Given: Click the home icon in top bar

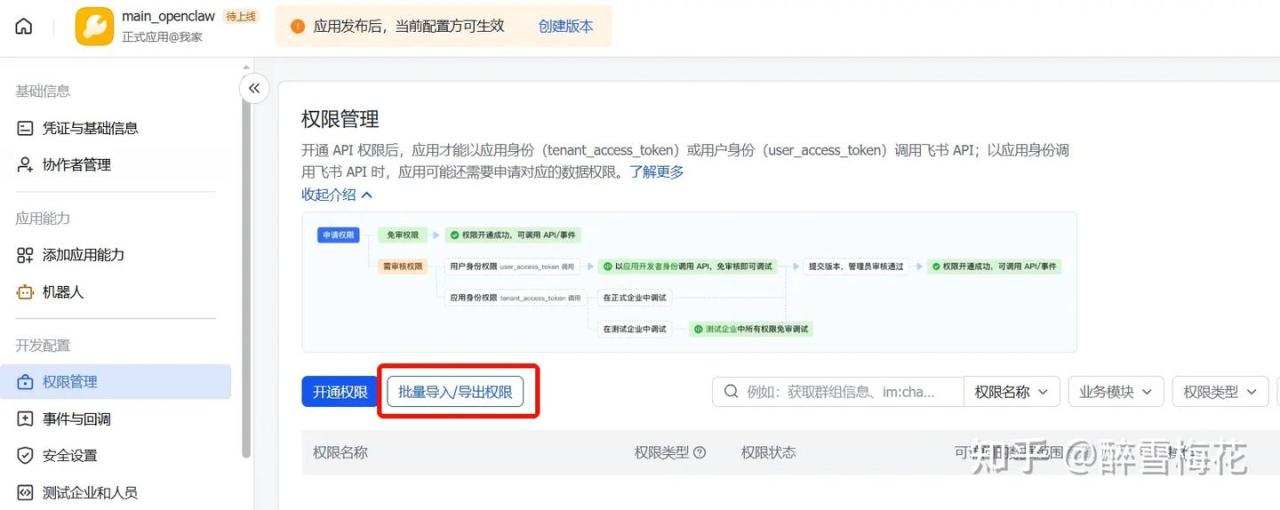Looking at the screenshot, I should (23, 26).
